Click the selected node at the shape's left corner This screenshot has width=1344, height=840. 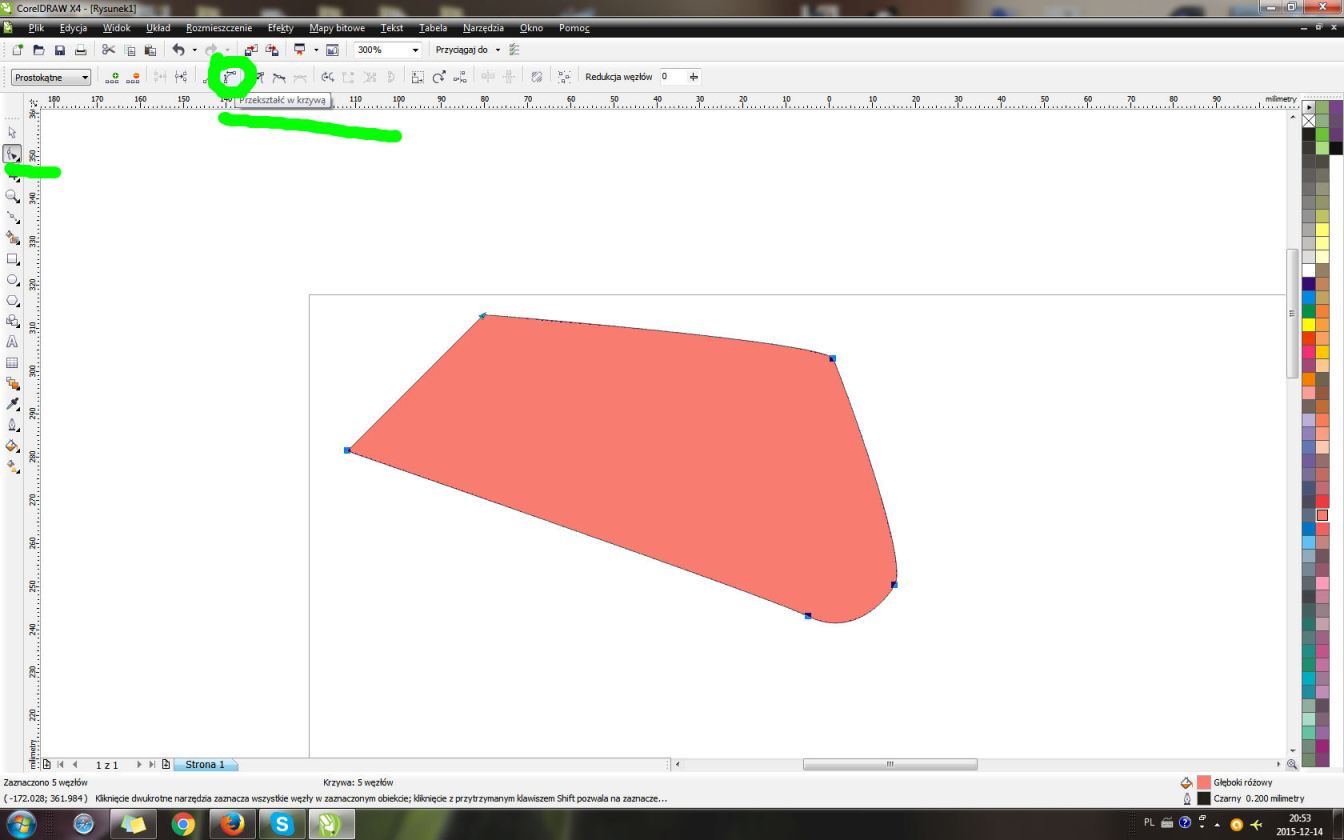(347, 450)
